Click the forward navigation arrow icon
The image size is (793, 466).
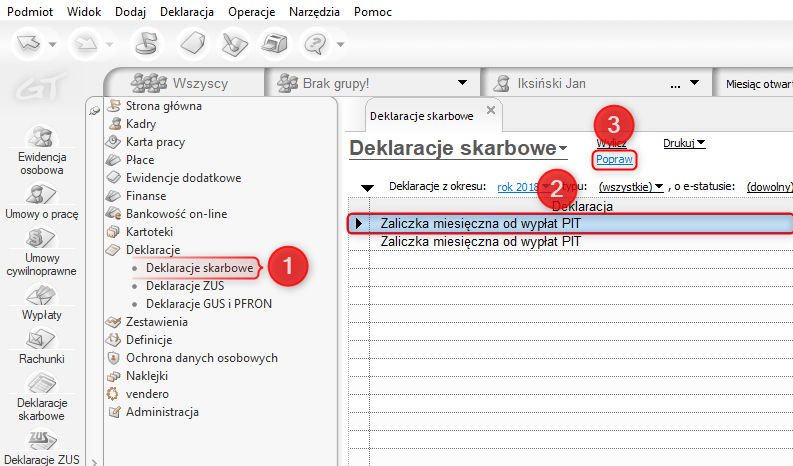coord(86,44)
